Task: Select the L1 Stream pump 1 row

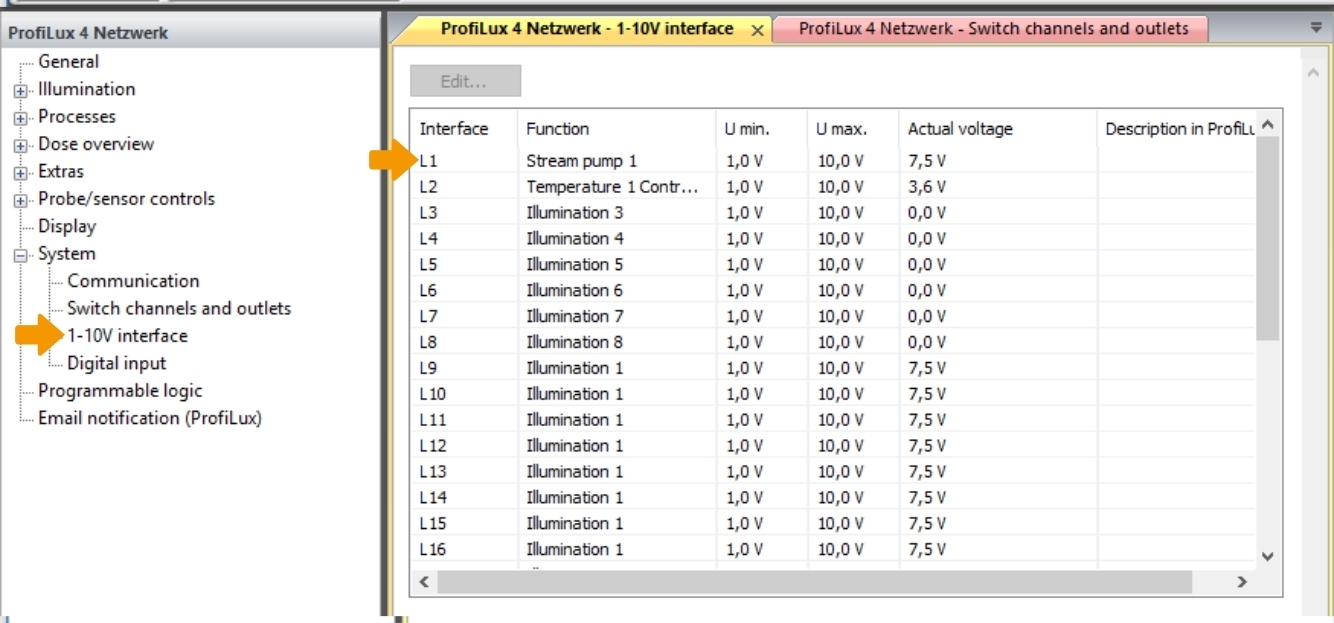Action: click(x=833, y=160)
